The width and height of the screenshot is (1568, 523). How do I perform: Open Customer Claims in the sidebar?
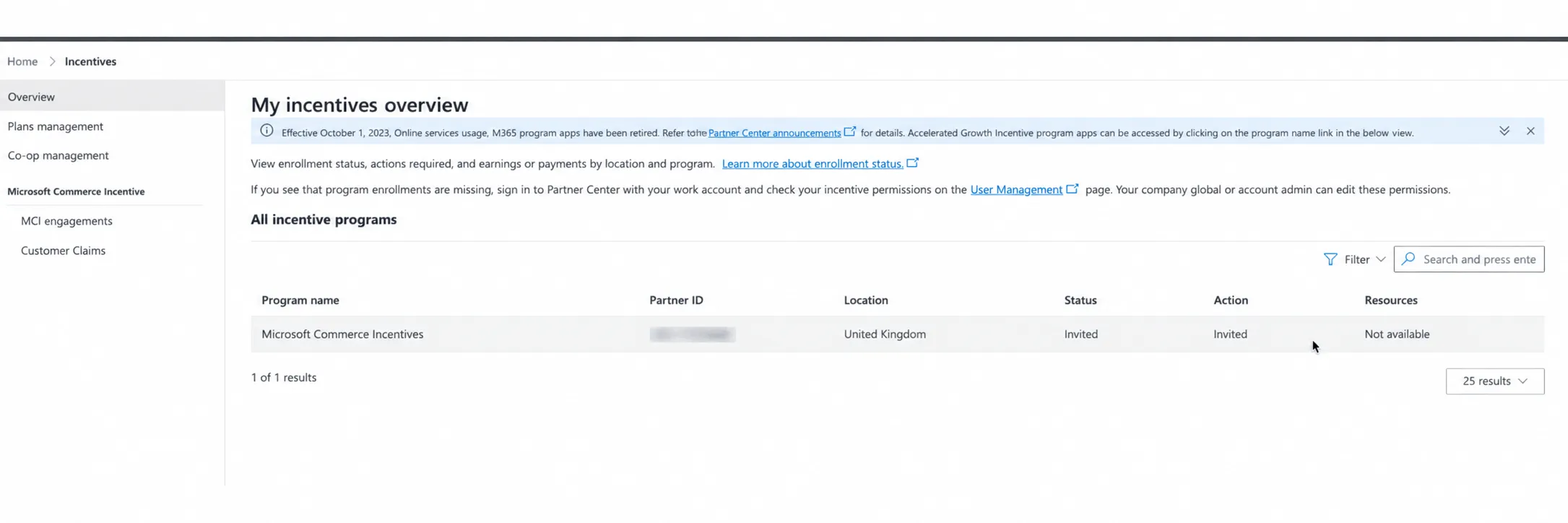click(63, 251)
